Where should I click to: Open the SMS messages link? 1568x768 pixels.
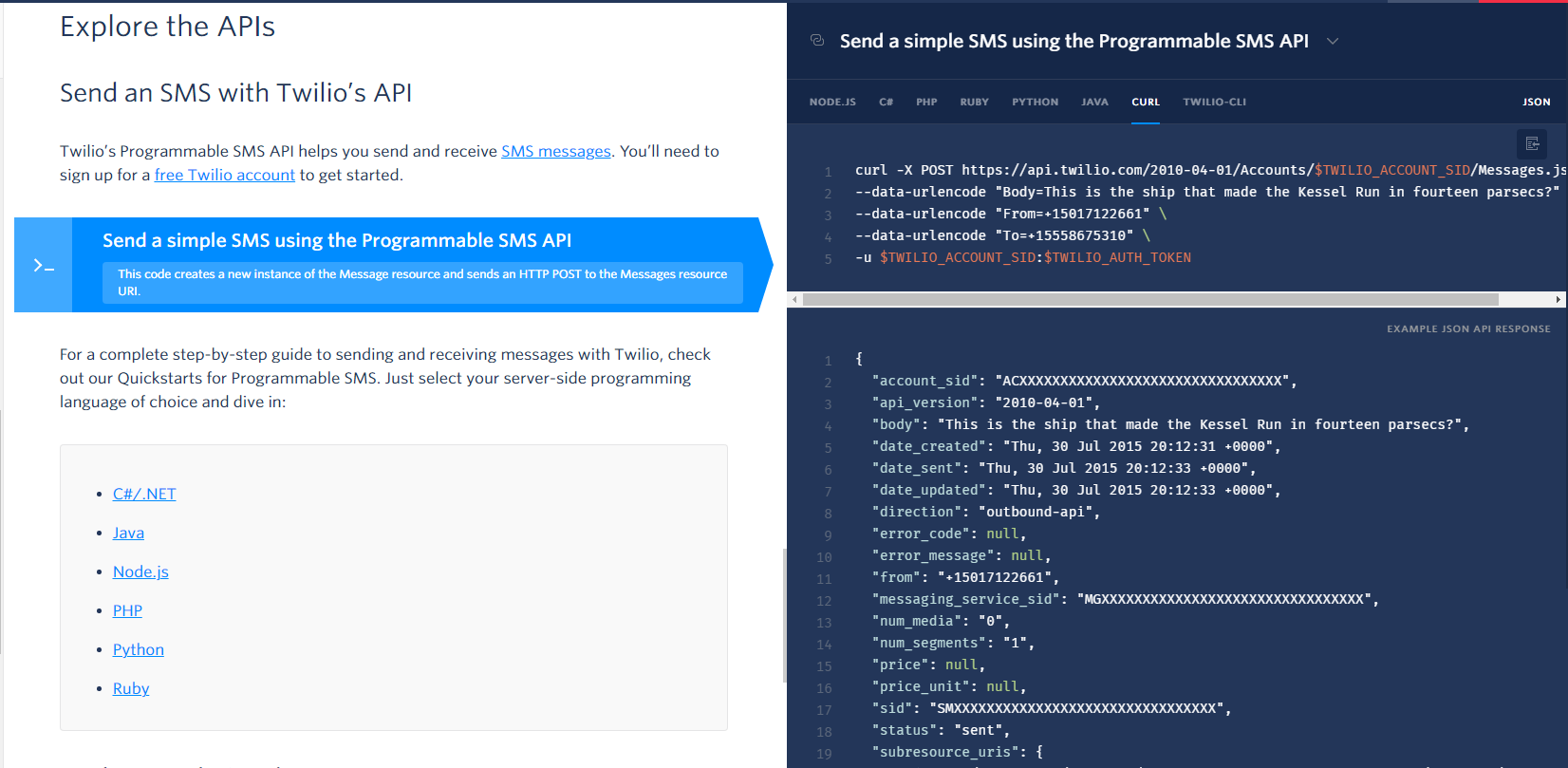[556, 151]
